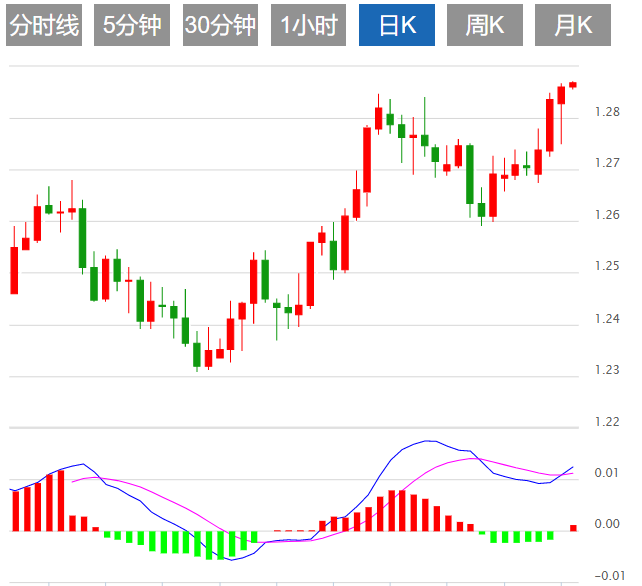Click the -0.01 MACD axis label
The image size is (642, 586).
(610, 575)
